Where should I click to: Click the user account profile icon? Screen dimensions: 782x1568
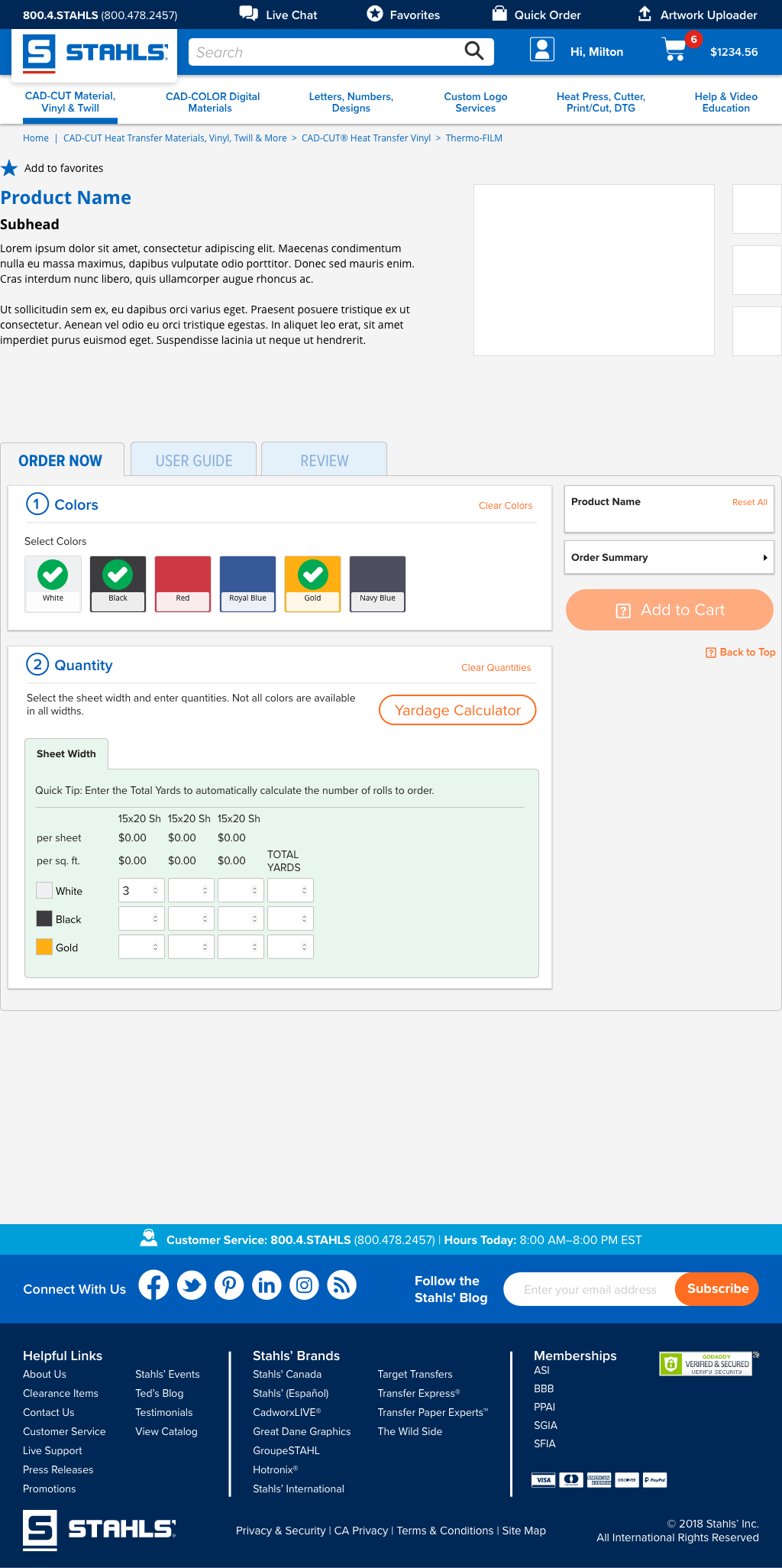point(541,50)
